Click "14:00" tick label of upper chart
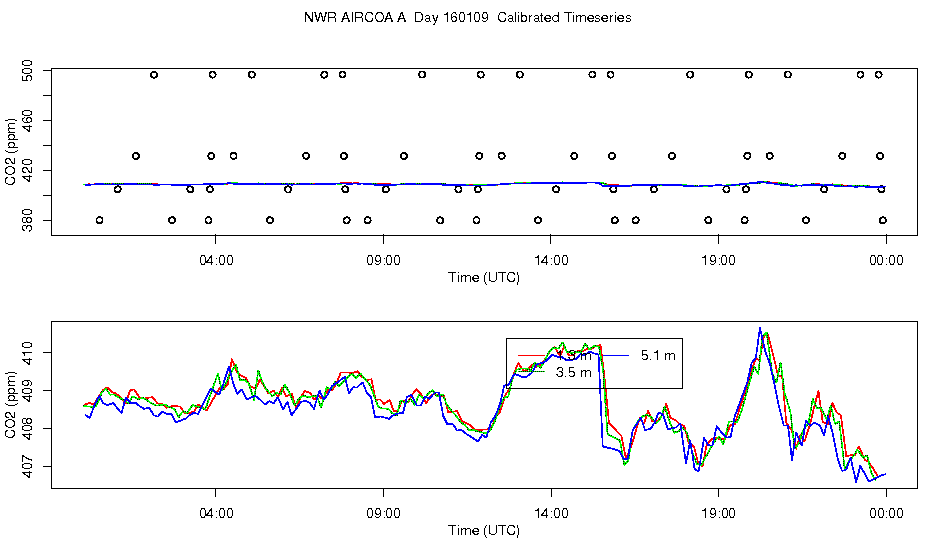936x540 pixels. click(x=551, y=261)
